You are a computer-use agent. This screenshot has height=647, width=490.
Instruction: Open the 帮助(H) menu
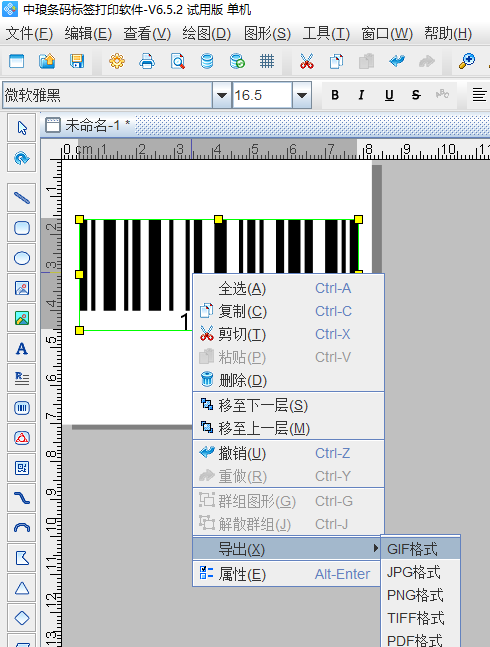[448, 34]
